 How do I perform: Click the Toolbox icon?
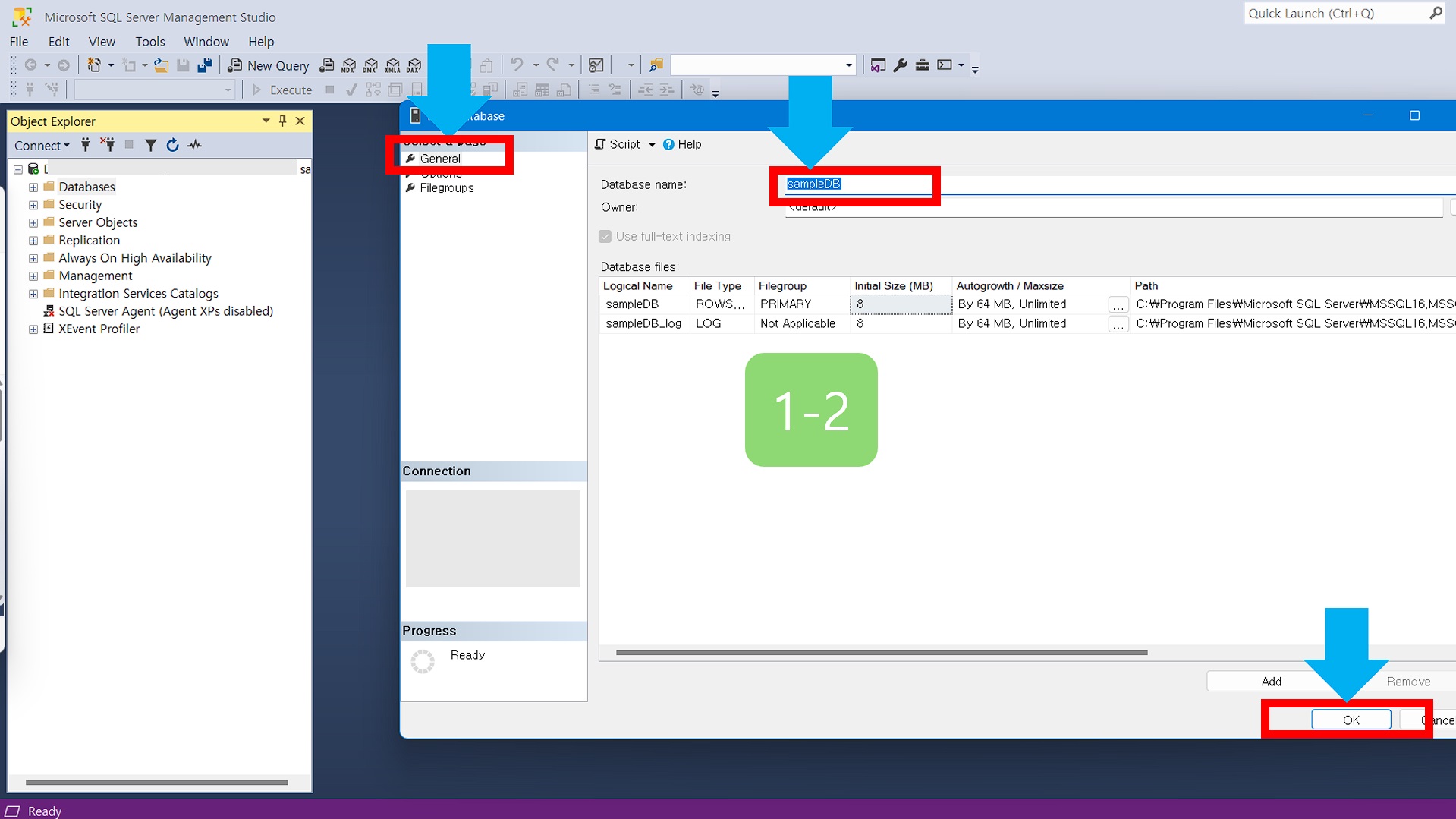pyautogui.click(x=923, y=65)
